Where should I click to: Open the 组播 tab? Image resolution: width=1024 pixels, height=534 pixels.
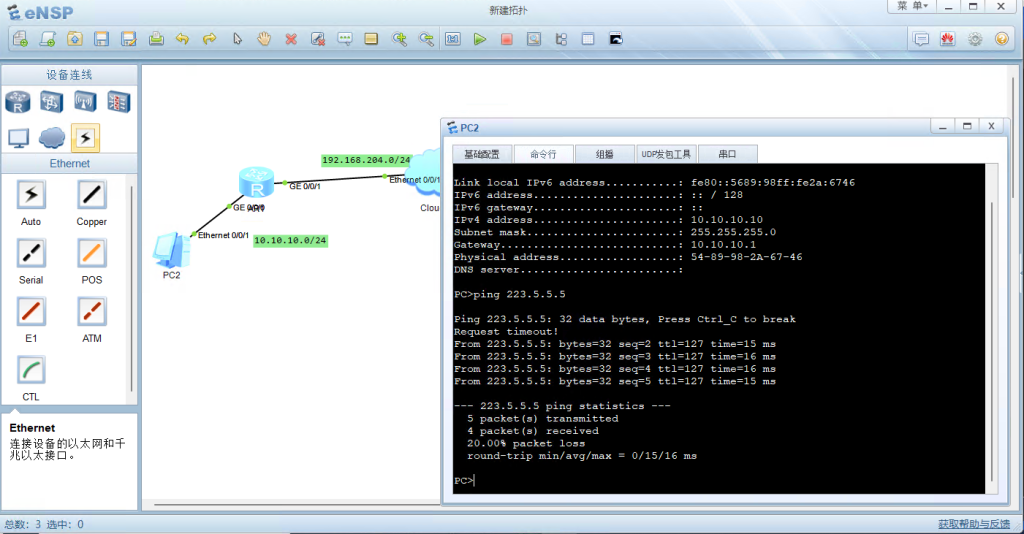pos(605,154)
